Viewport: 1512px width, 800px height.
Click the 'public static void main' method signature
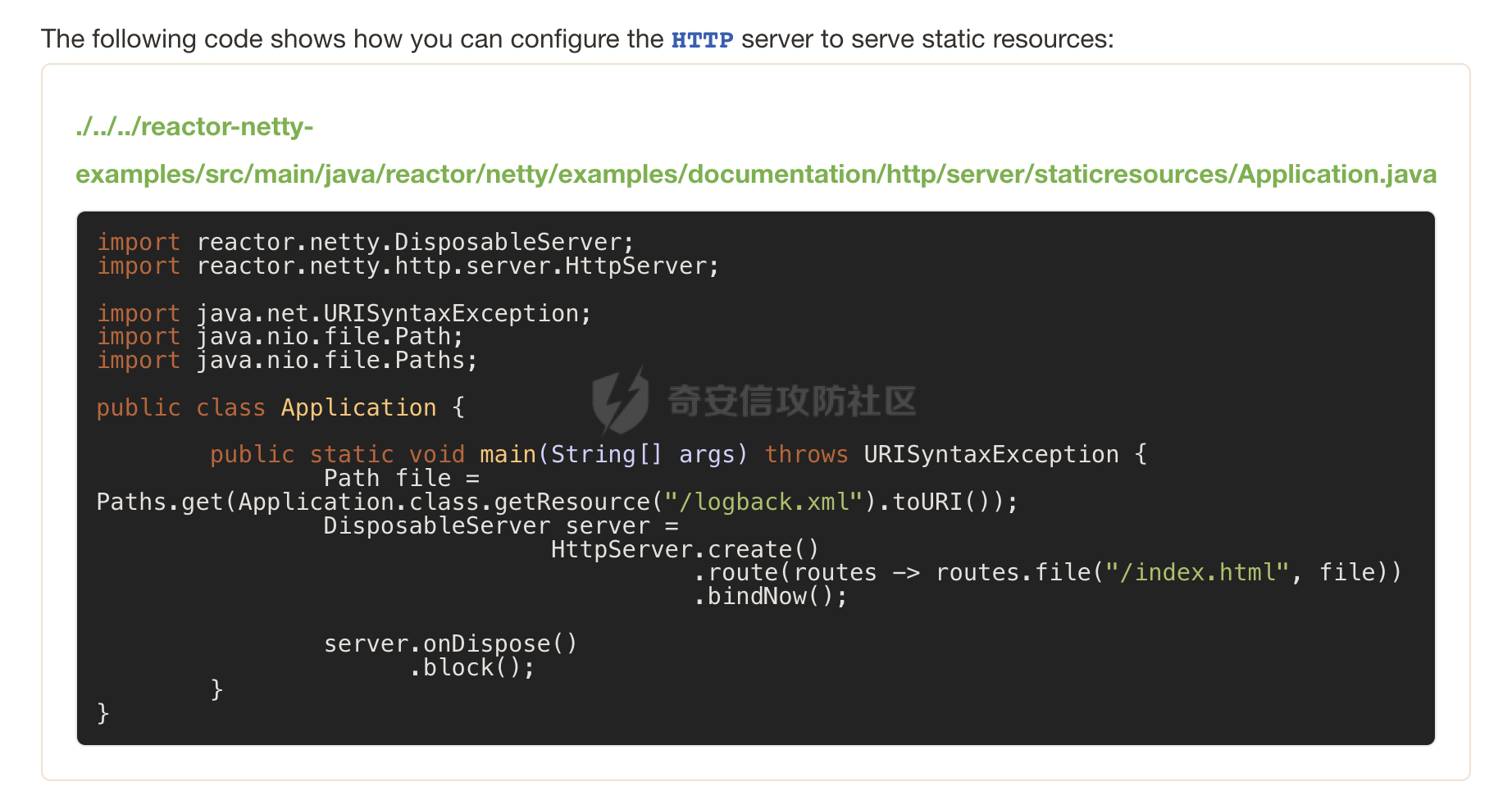pos(678,454)
